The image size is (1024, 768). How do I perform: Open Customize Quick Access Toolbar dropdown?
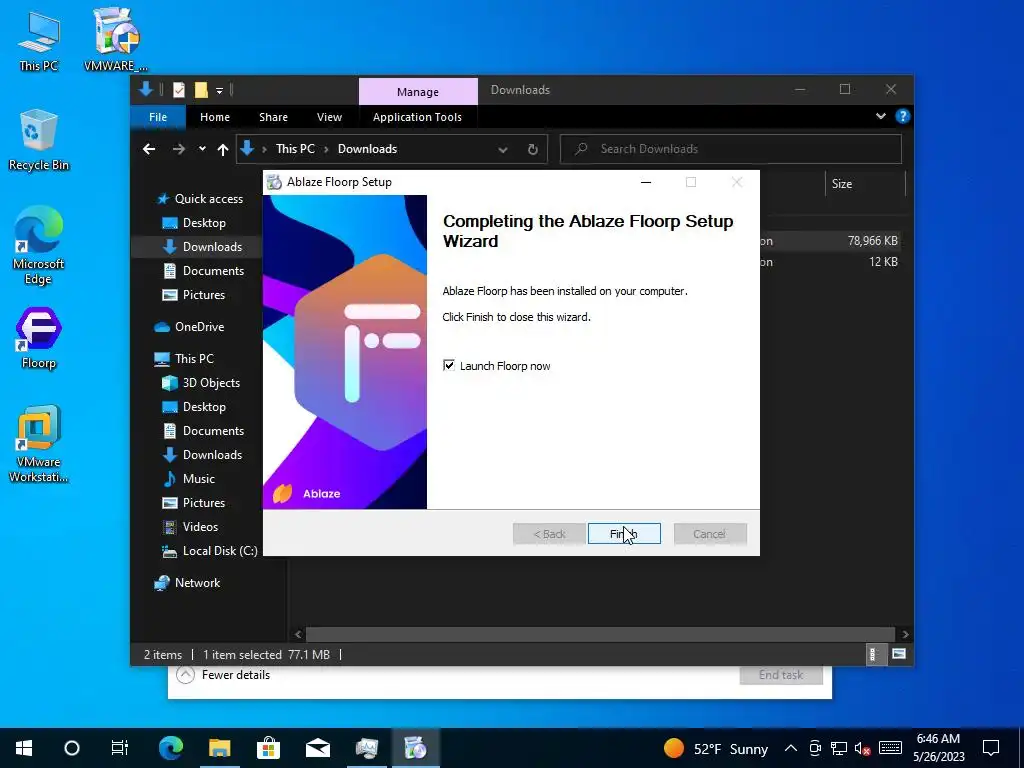pos(219,90)
